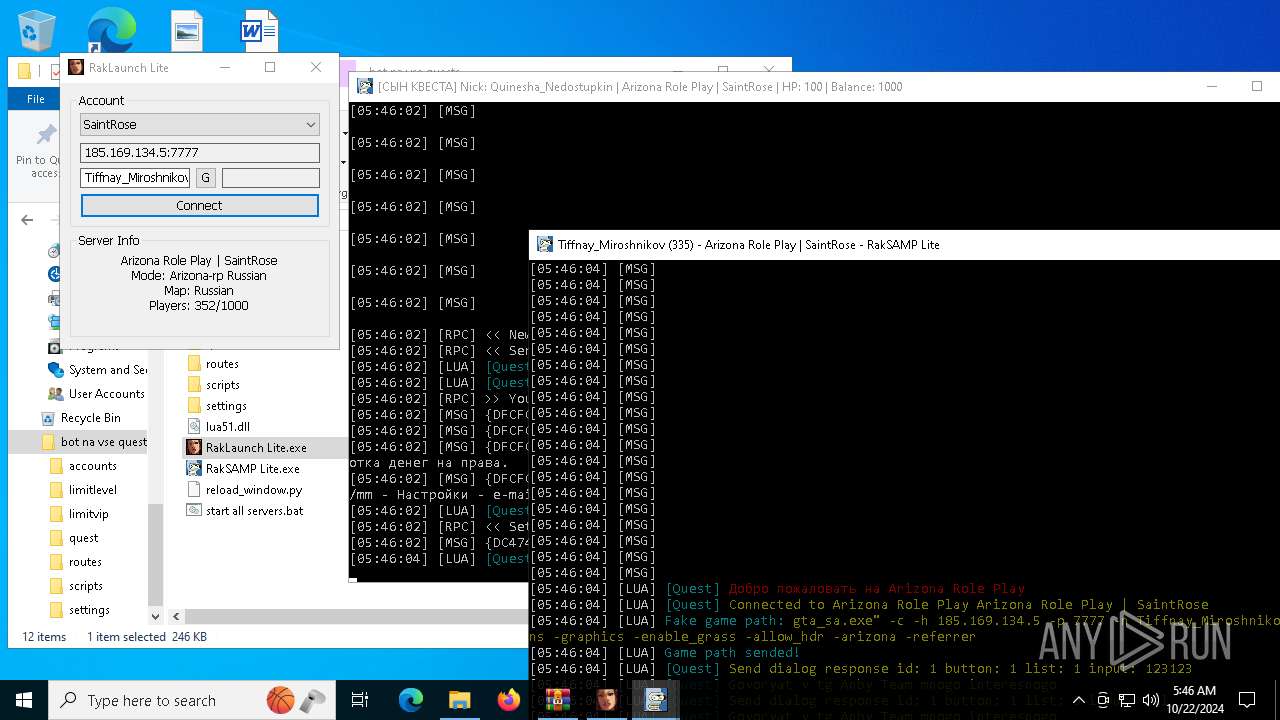1280x720 pixels.
Task: Select quest folder in navigation tree
Action: pyautogui.click(x=74, y=538)
